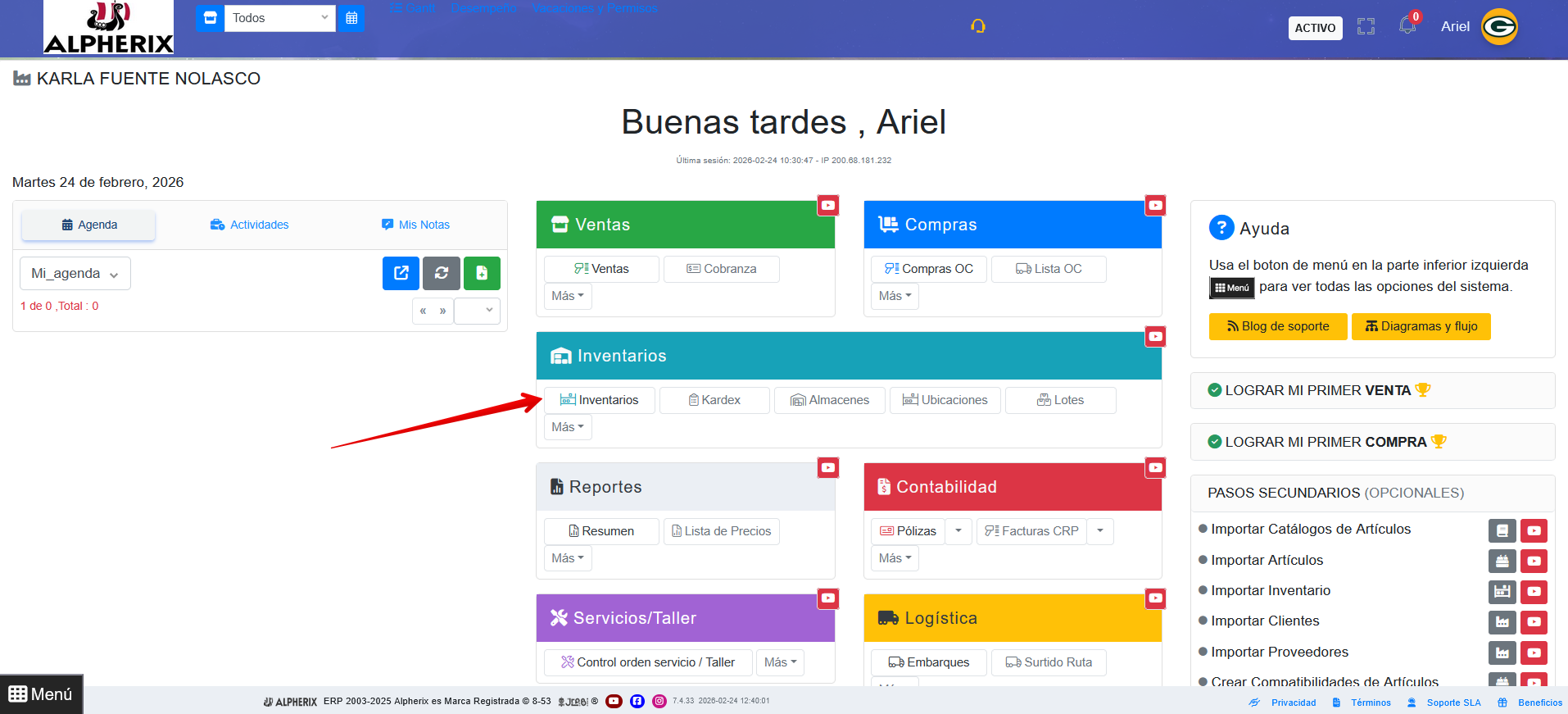Switch to the Actividades tab
The width and height of the screenshot is (1568, 714).
point(250,225)
